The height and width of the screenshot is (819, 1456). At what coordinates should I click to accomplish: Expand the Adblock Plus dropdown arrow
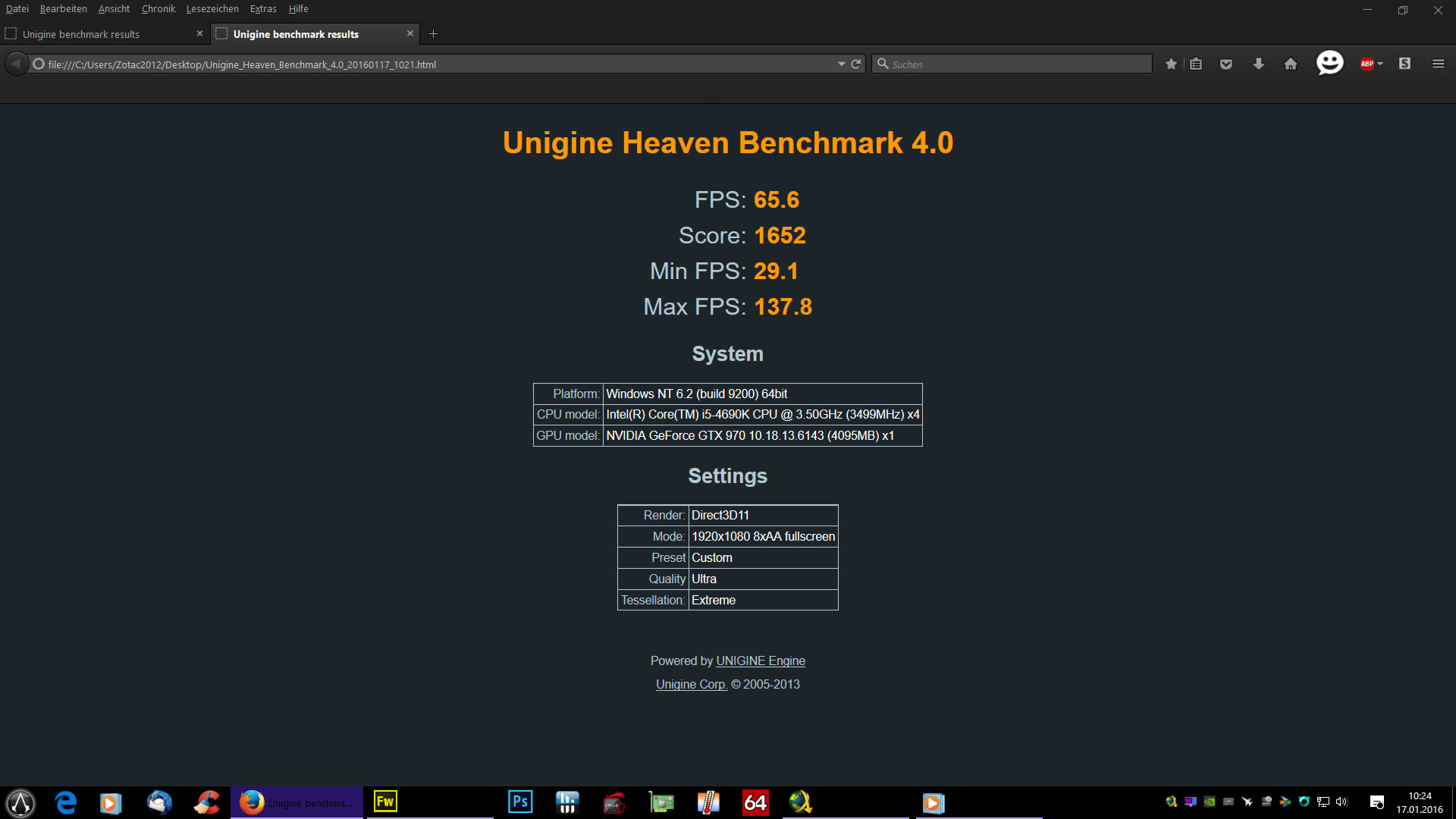click(1380, 64)
